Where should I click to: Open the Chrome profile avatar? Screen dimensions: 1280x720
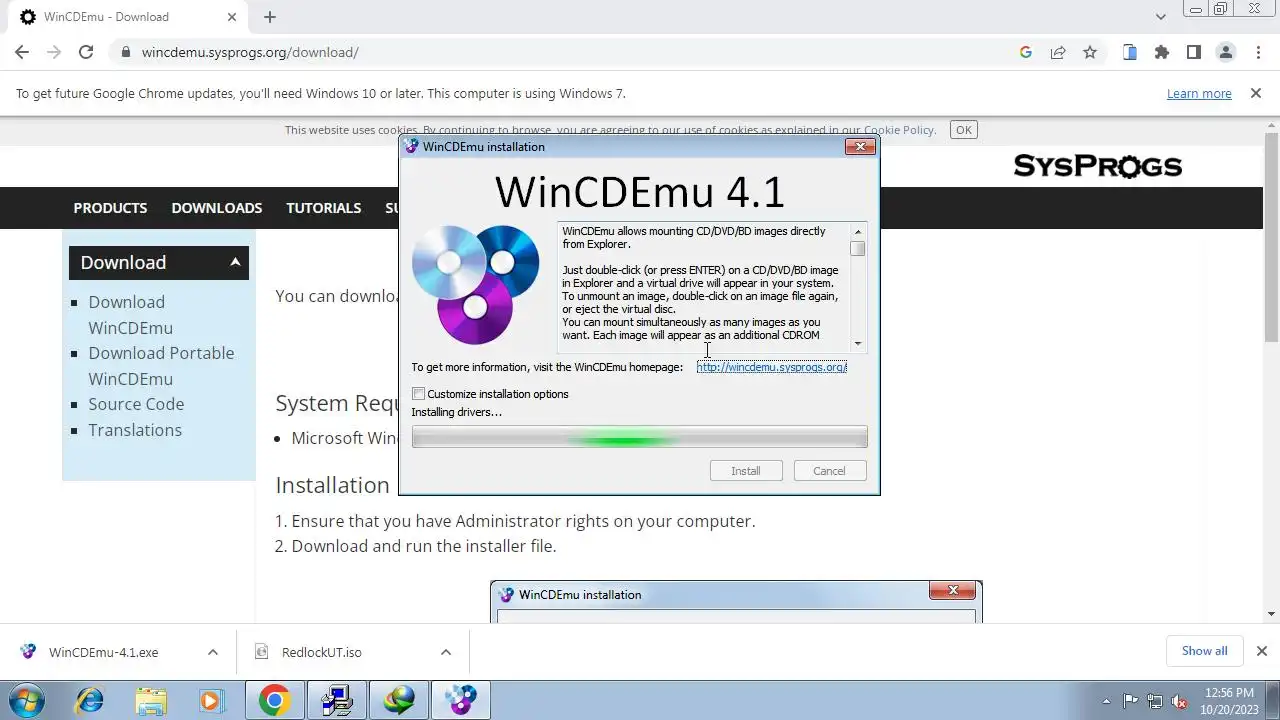(1226, 52)
